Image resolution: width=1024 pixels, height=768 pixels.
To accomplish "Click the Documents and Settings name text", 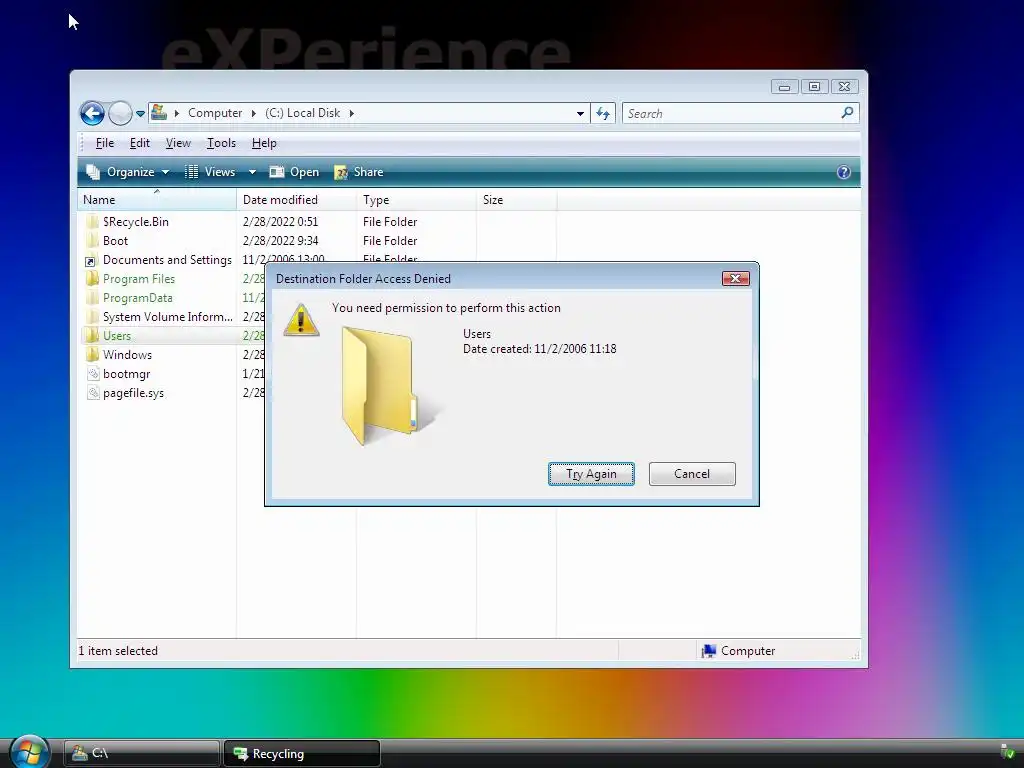I will [x=167, y=260].
